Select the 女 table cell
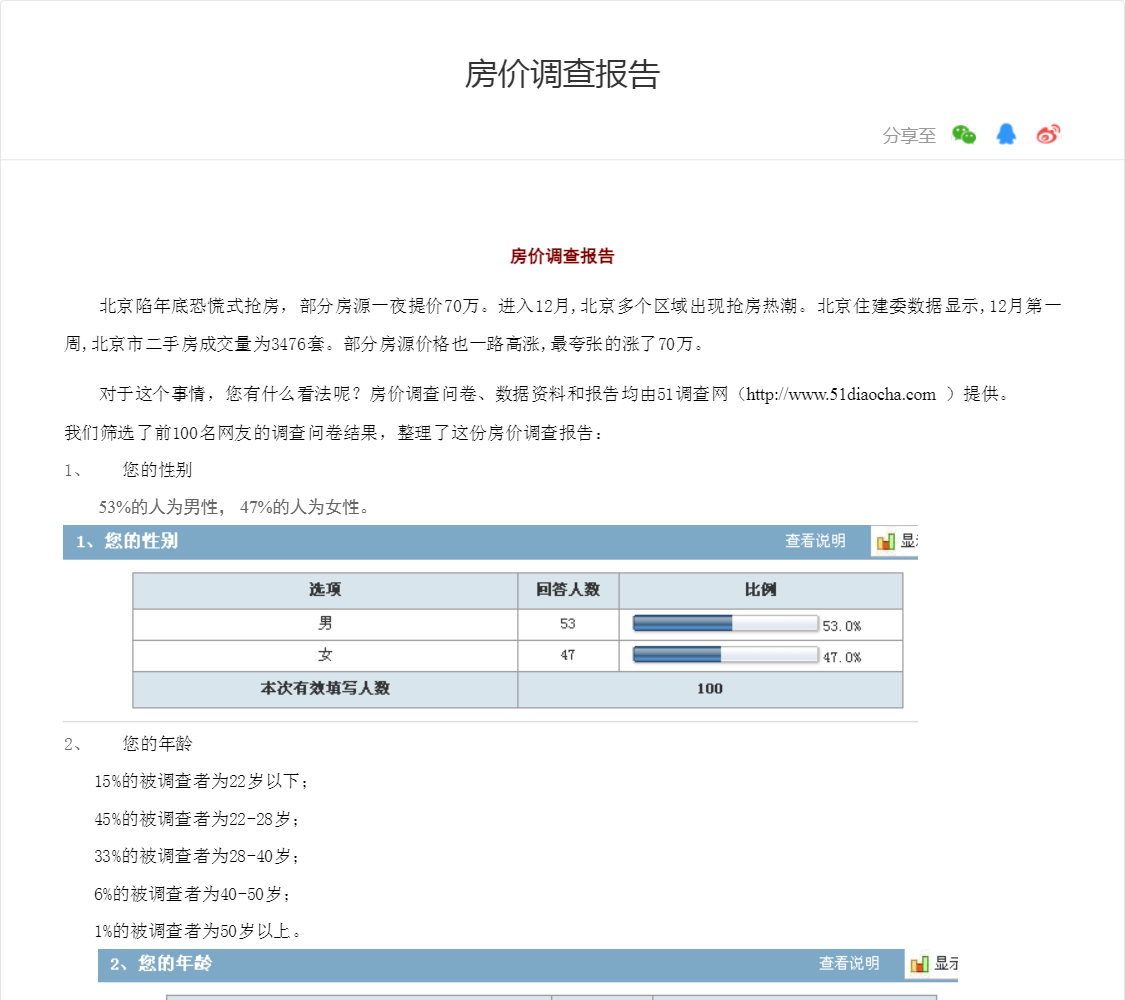Viewport: 1125px width, 1000px height. (325, 656)
